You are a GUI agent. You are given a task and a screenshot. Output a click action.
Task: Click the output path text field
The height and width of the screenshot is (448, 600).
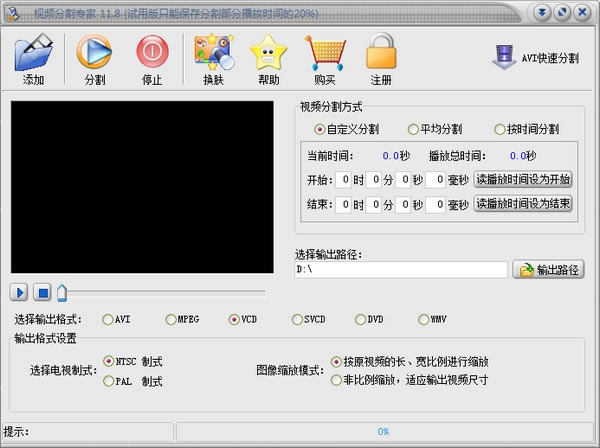click(x=400, y=270)
